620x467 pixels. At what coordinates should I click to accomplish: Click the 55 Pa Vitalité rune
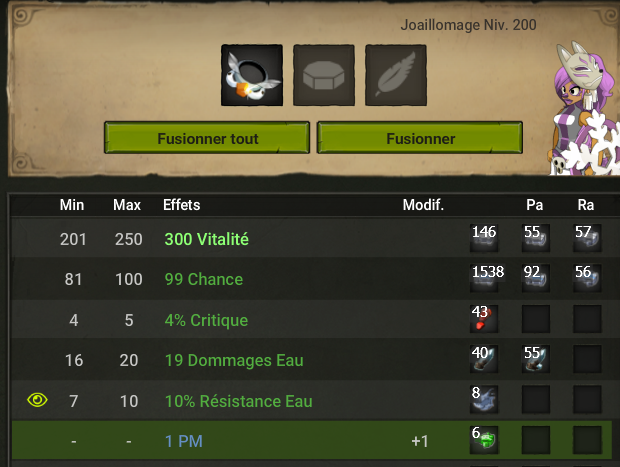[535, 238]
